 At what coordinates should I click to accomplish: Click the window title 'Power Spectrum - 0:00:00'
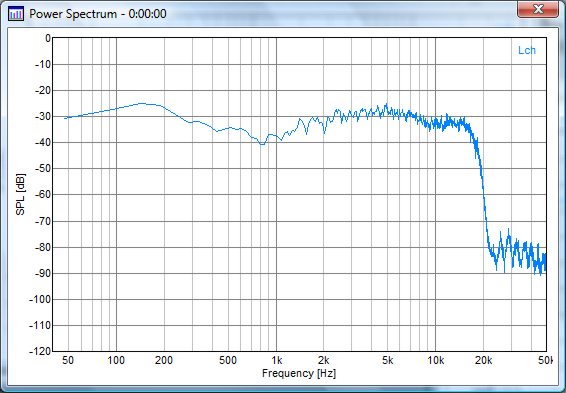(x=97, y=14)
